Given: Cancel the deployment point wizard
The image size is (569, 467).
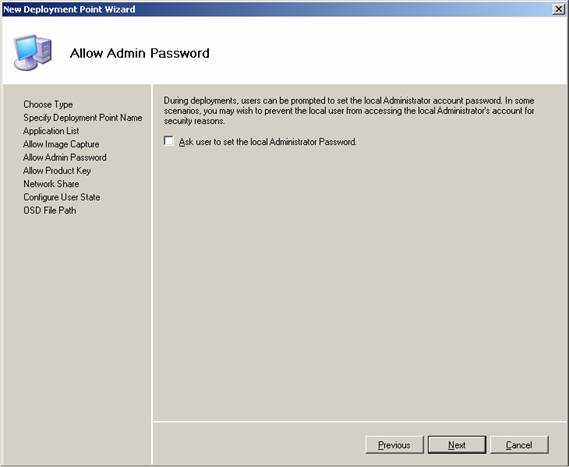Looking at the screenshot, I should click(x=519, y=445).
